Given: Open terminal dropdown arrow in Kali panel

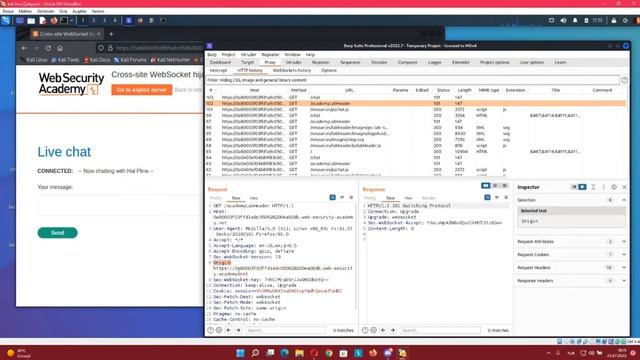Looking at the screenshot, I should click(71, 20).
